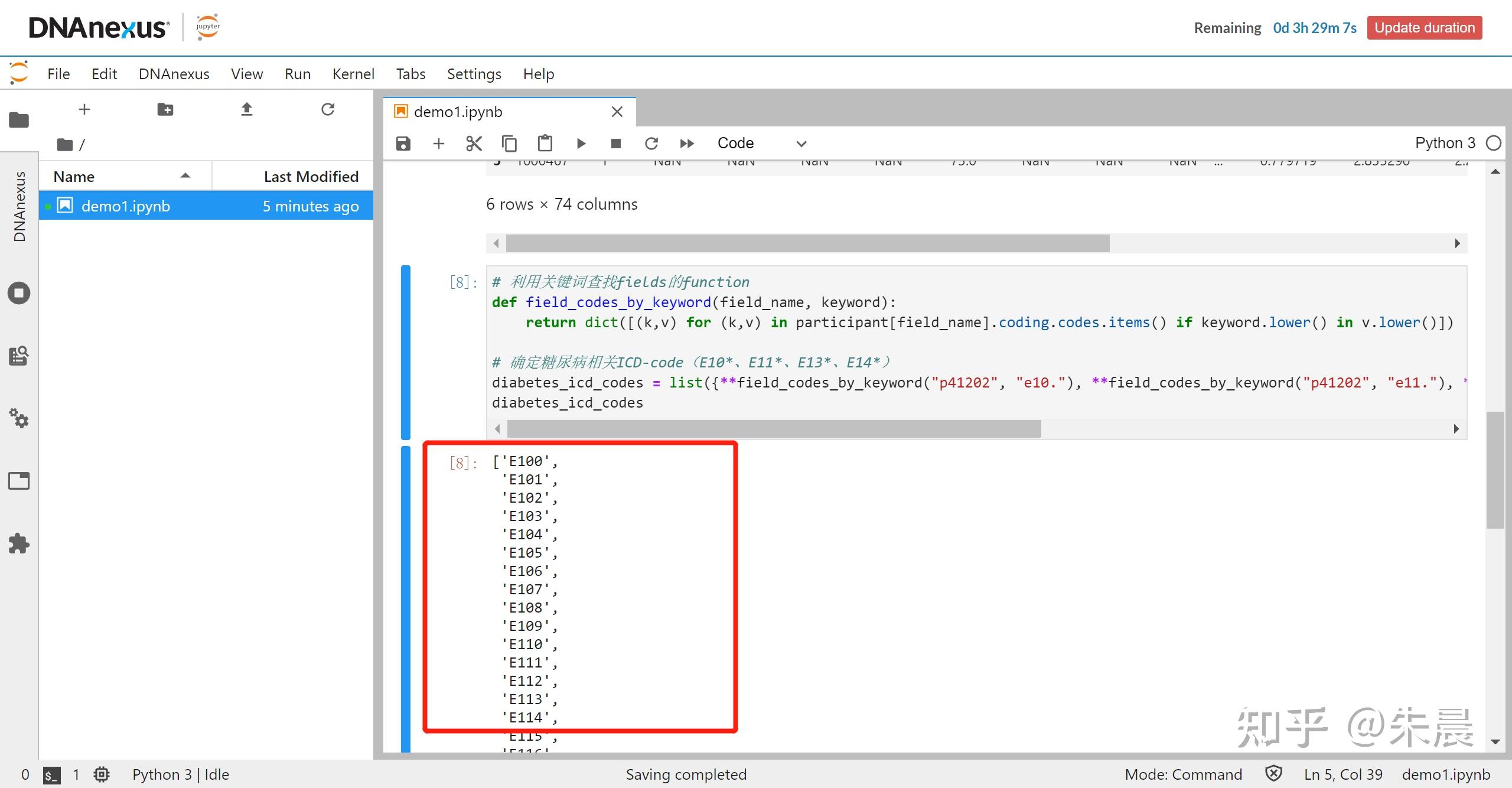
Task: Open the open tabs sidebar icon
Action: [19, 481]
